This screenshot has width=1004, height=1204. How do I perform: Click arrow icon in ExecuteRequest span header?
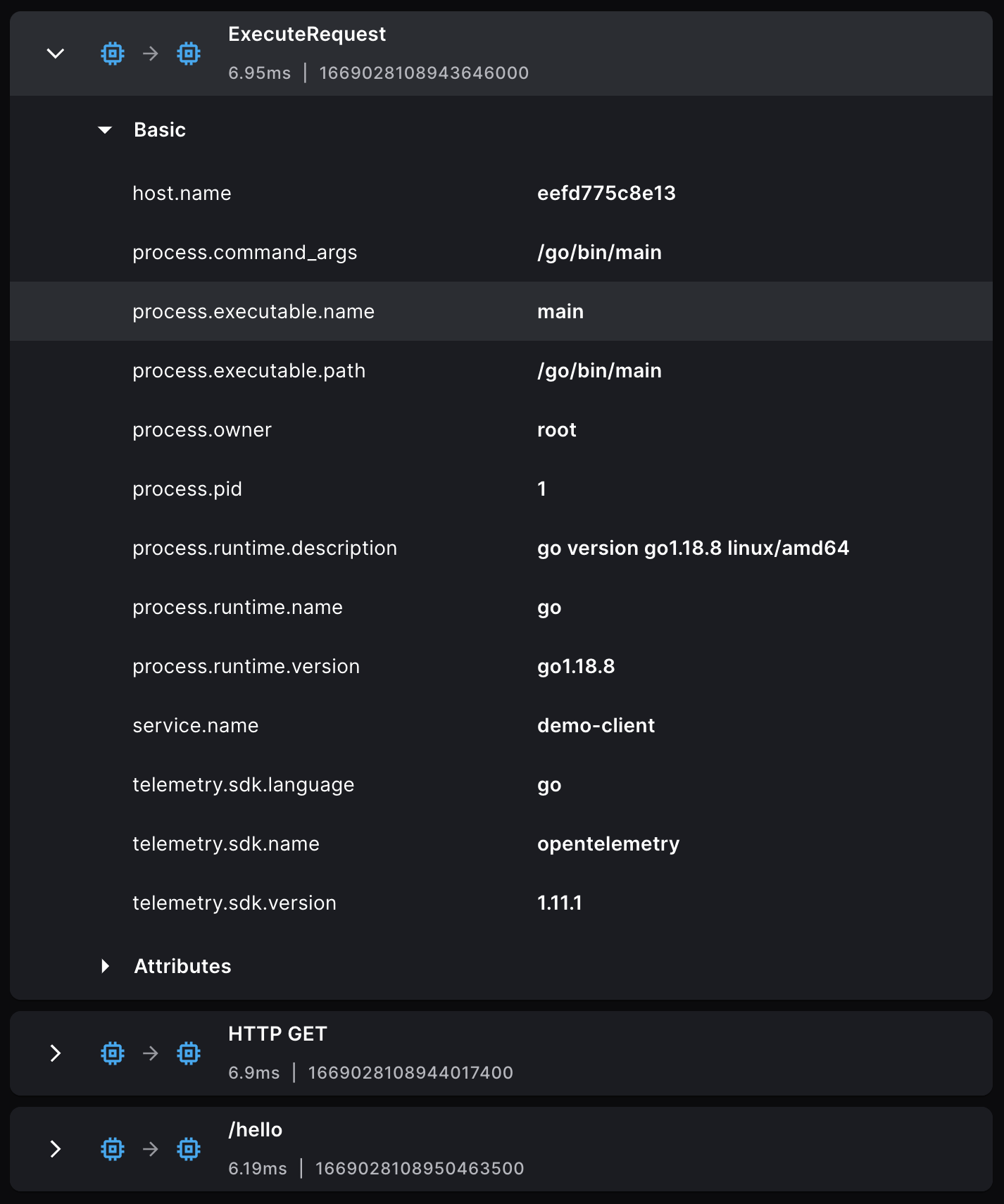pyautogui.click(x=151, y=54)
